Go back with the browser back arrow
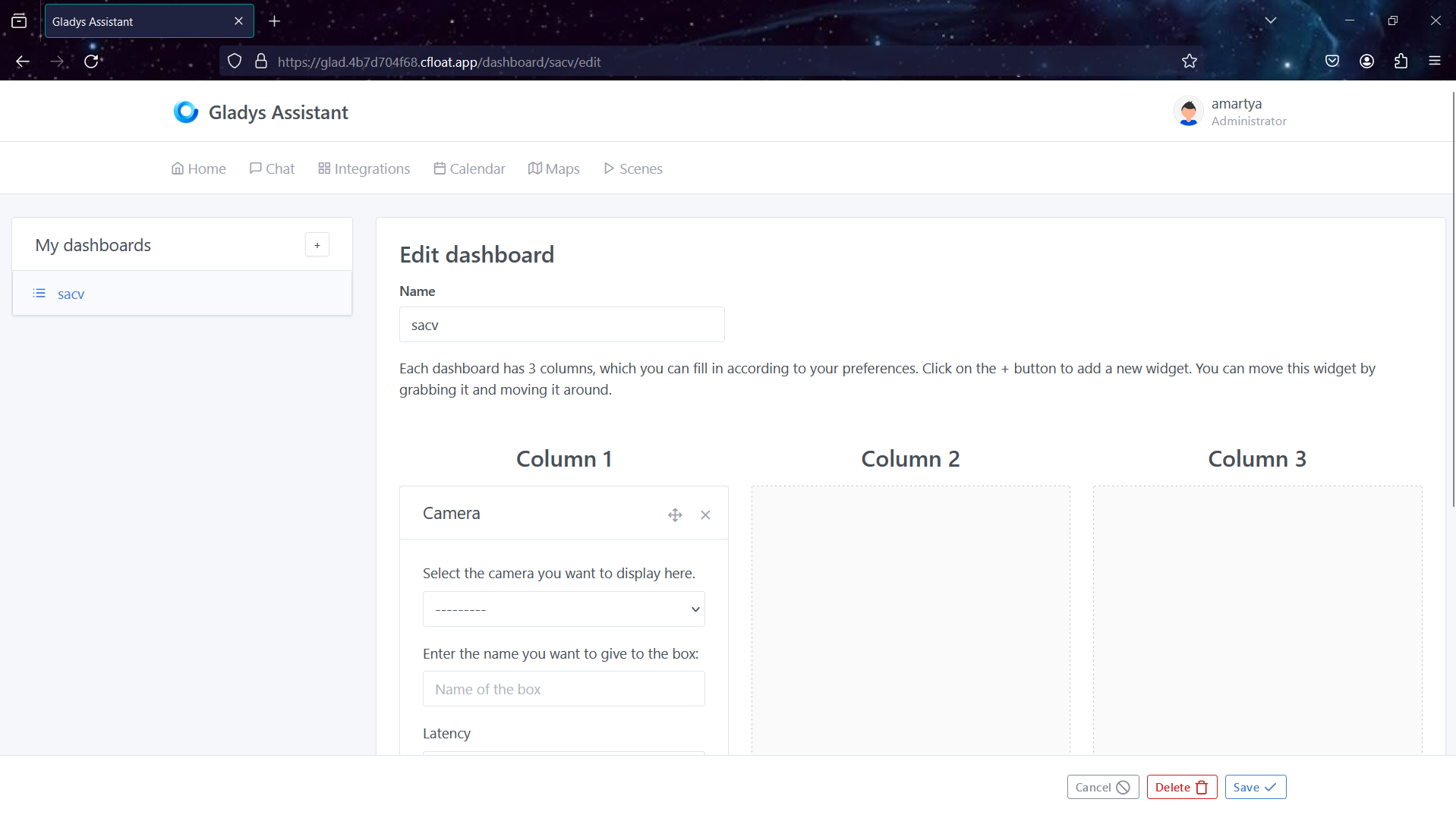 [23, 61]
